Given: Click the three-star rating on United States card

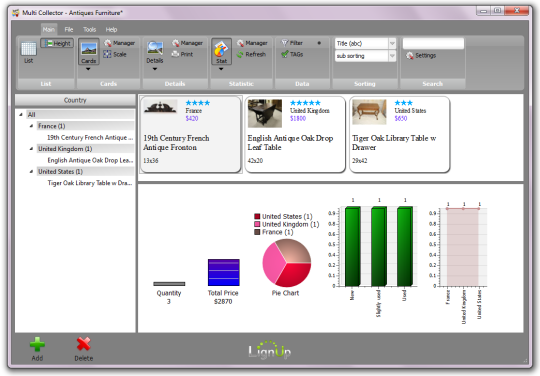Looking at the screenshot, I should pyautogui.click(x=403, y=103).
